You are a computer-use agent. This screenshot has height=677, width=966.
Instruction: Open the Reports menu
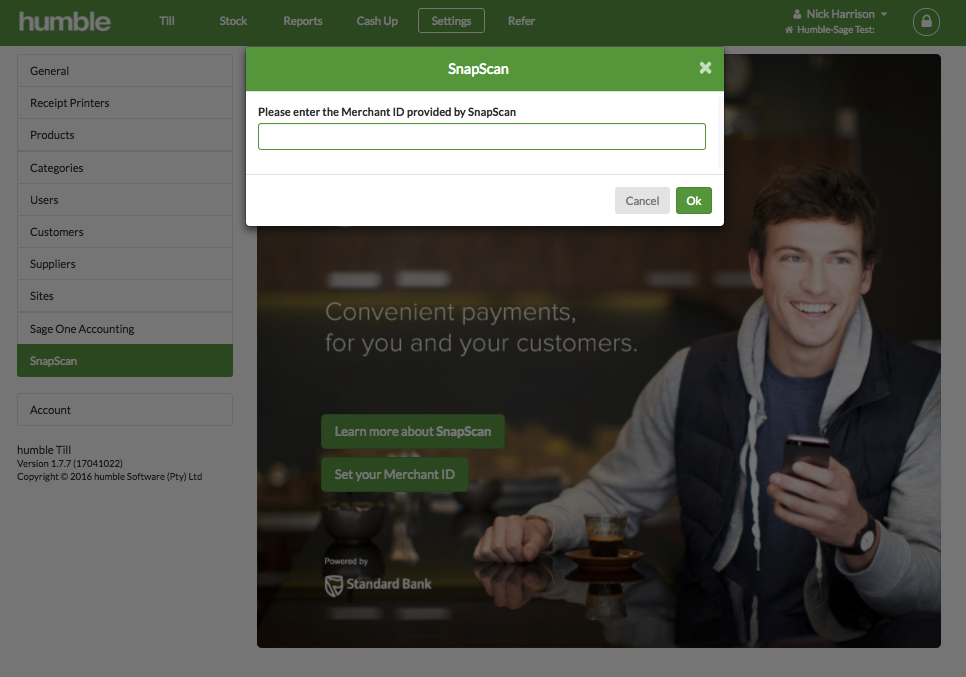point(302,21)
